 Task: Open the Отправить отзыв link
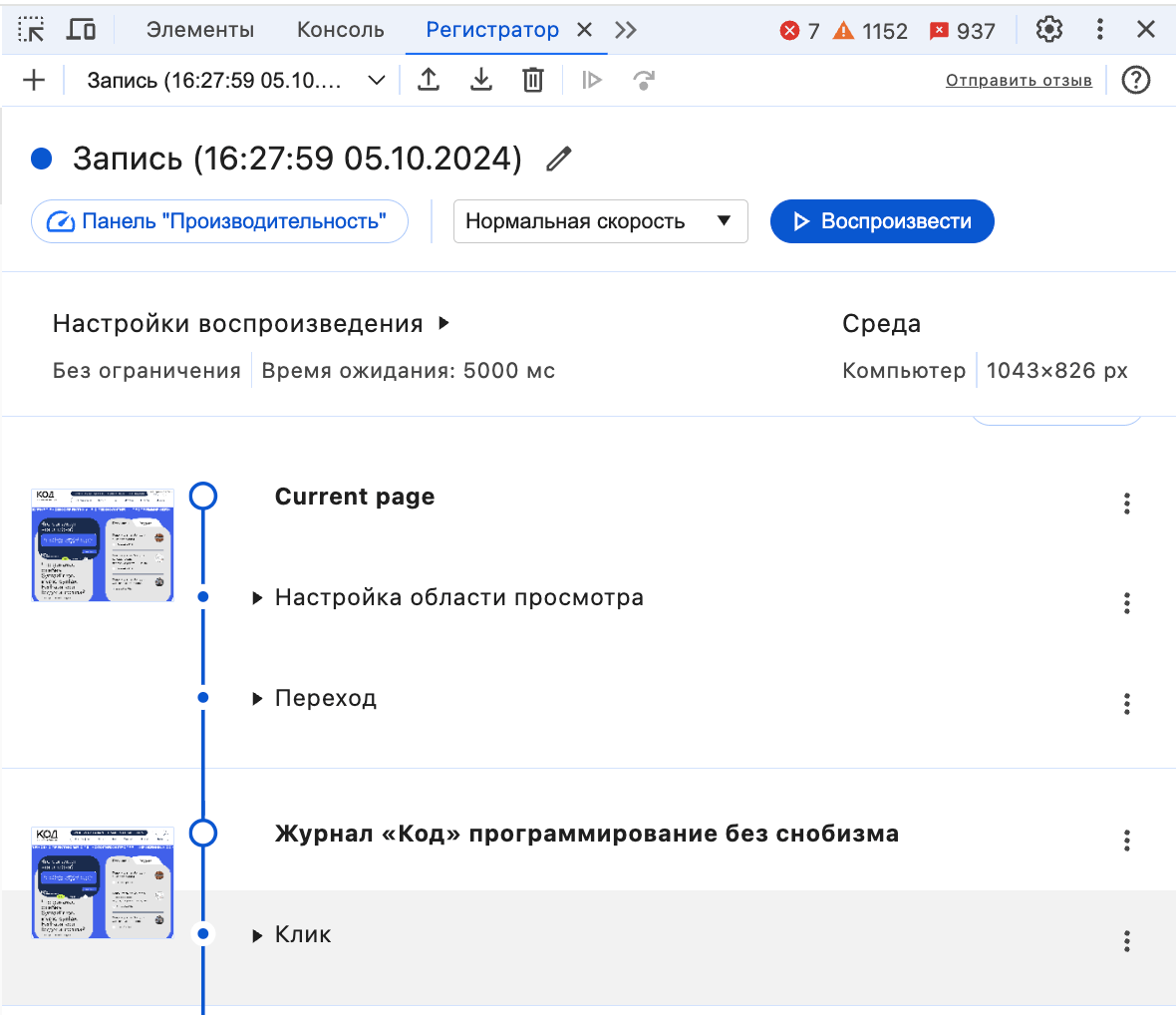click(1019, 80)
